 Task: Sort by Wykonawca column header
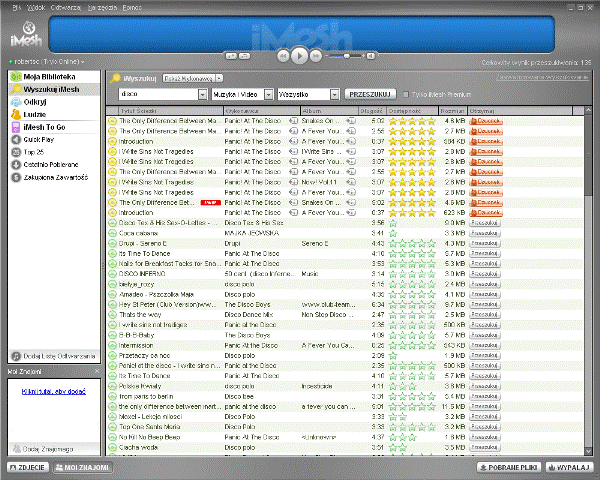pos(262,111)
